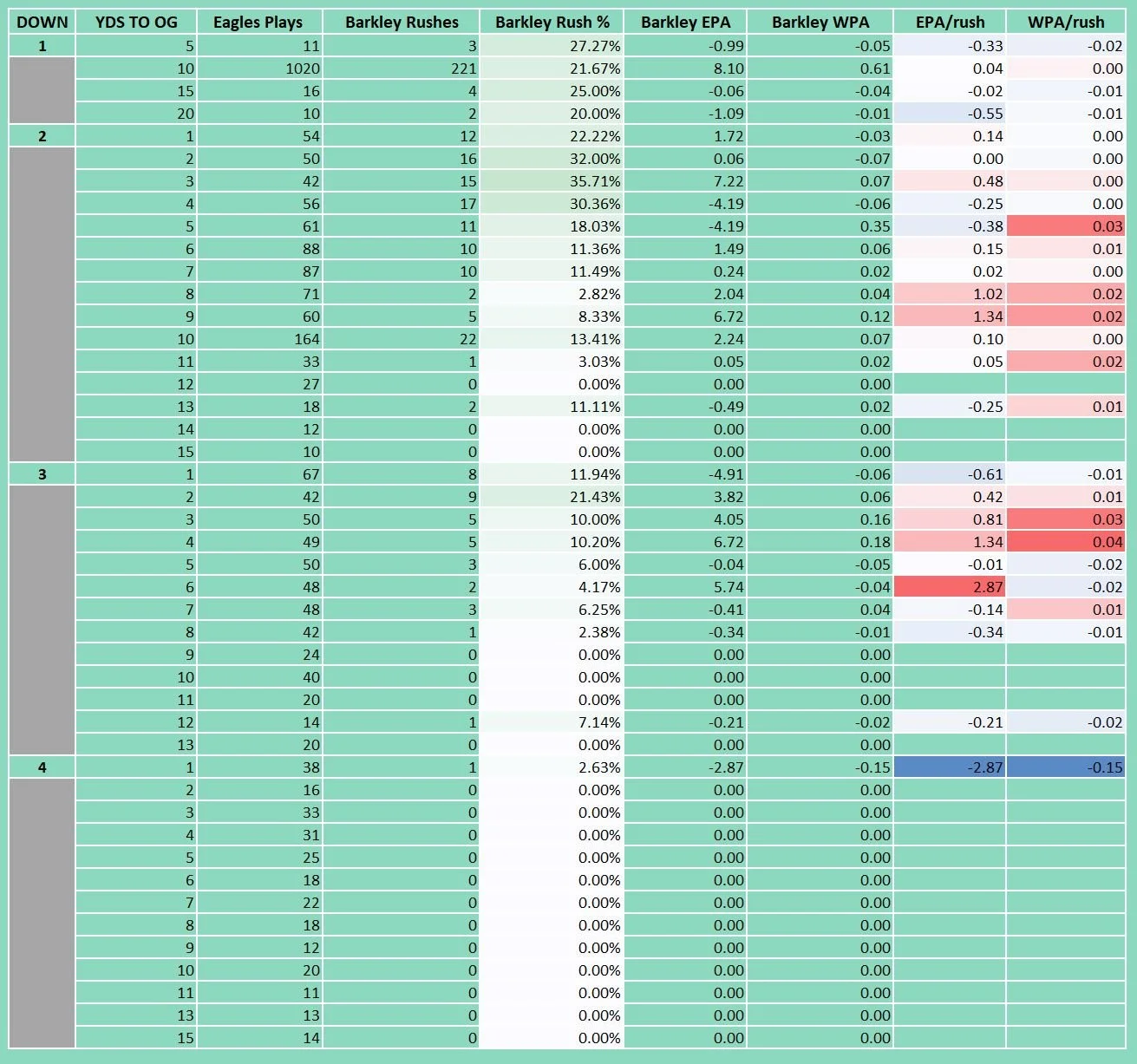Select the rush percentage 21.43%
This screenshot has width=1137, height=1064.
point(552,497)
